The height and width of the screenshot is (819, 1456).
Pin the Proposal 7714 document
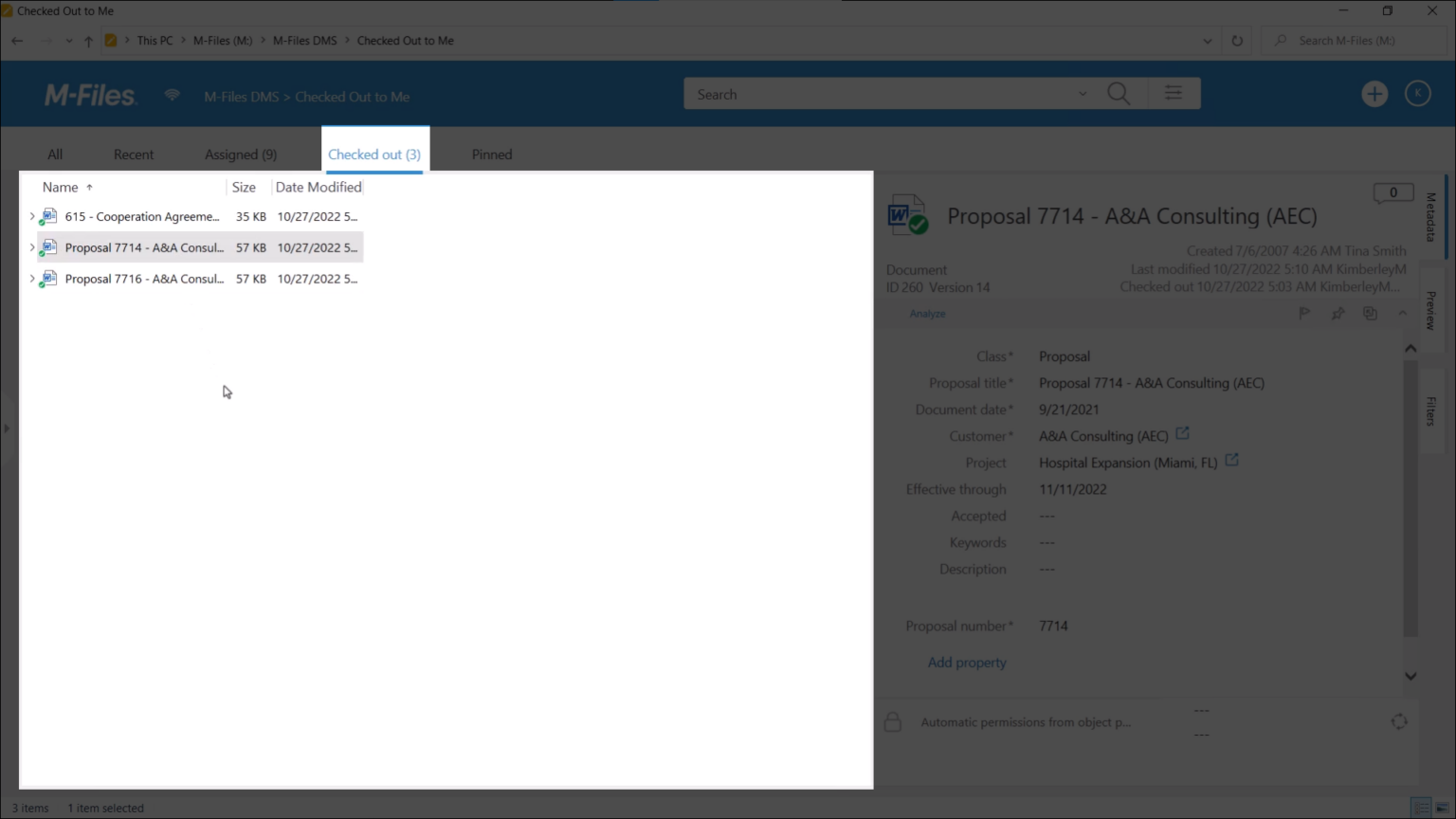click(1338, 312)
